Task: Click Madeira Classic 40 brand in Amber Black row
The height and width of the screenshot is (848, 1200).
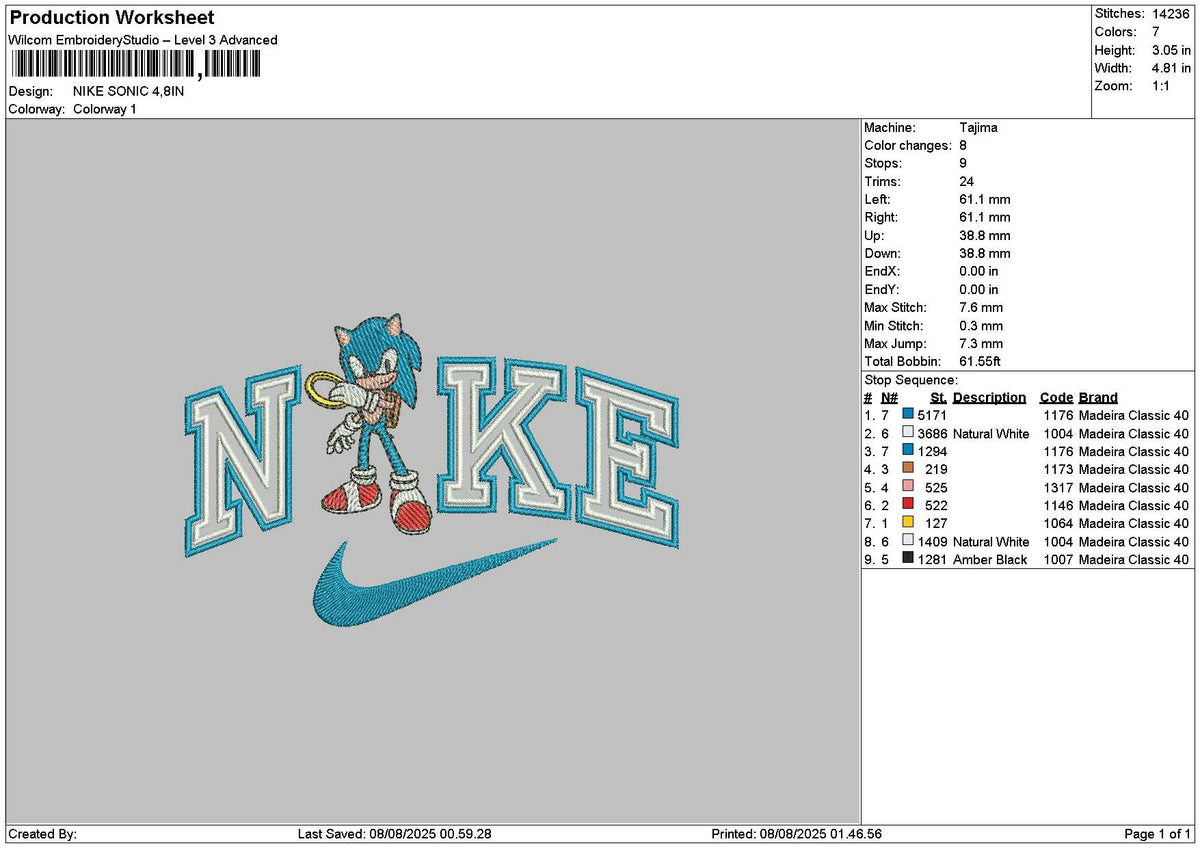Action: (1134, 559)
